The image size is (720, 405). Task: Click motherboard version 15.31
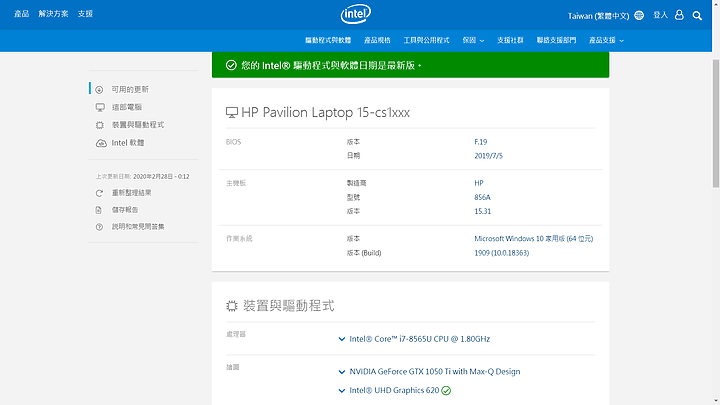tap(482, 212)
